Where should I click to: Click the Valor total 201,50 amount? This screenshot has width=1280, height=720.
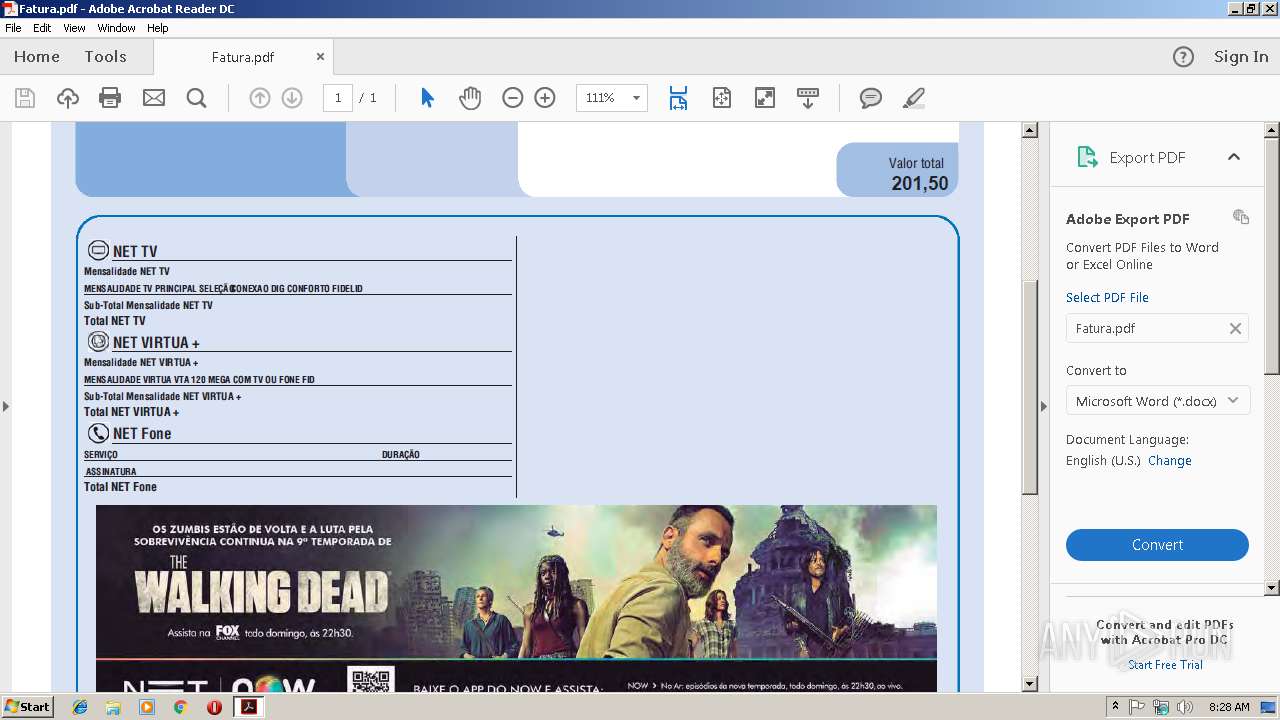[x=919, y=183]
